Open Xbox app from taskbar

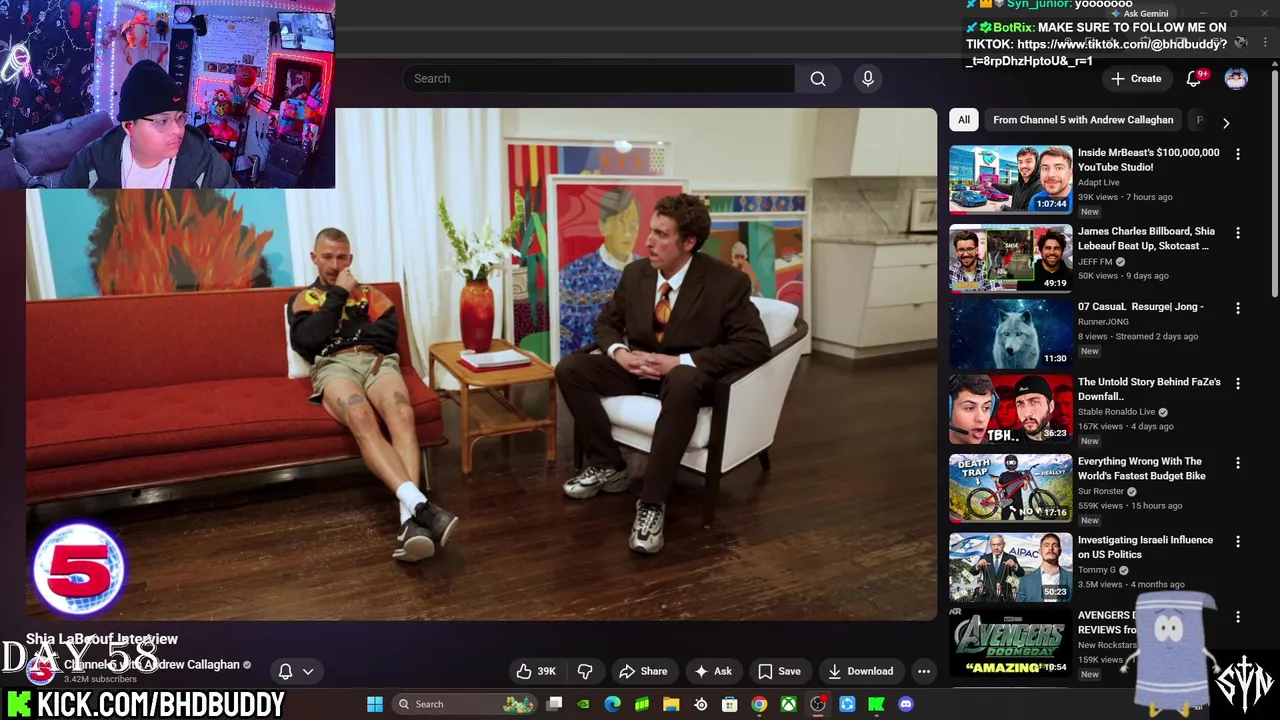[x=789, y=704]
